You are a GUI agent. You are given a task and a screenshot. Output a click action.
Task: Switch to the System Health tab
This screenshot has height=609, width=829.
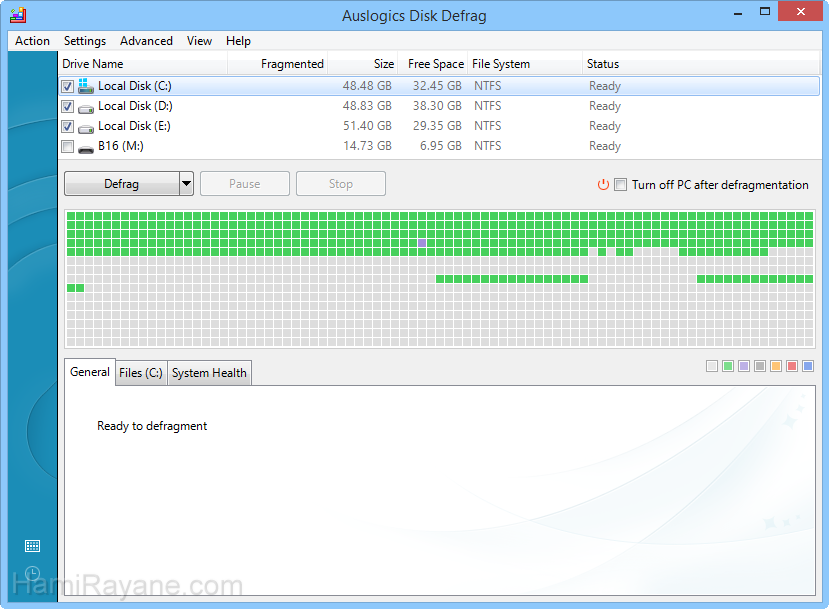tap(209, 373)
